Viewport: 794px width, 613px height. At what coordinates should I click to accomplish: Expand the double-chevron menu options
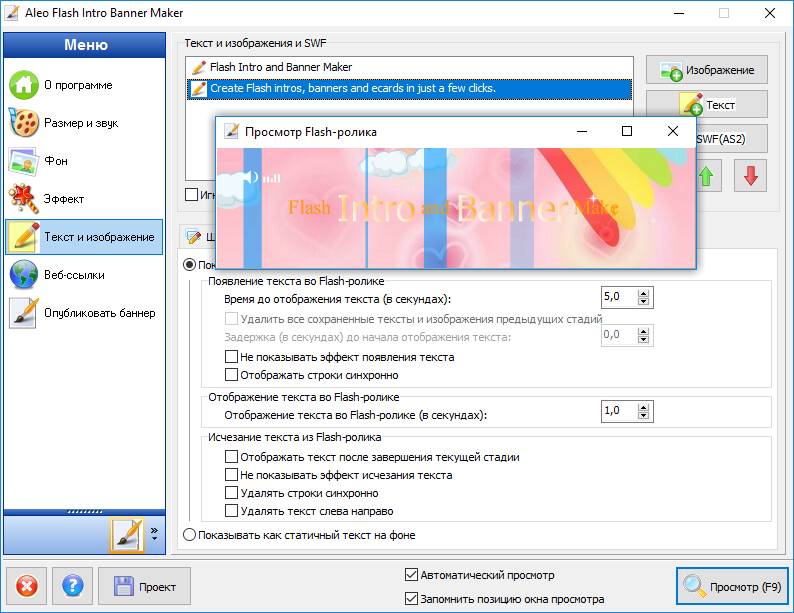coord(154,533)
